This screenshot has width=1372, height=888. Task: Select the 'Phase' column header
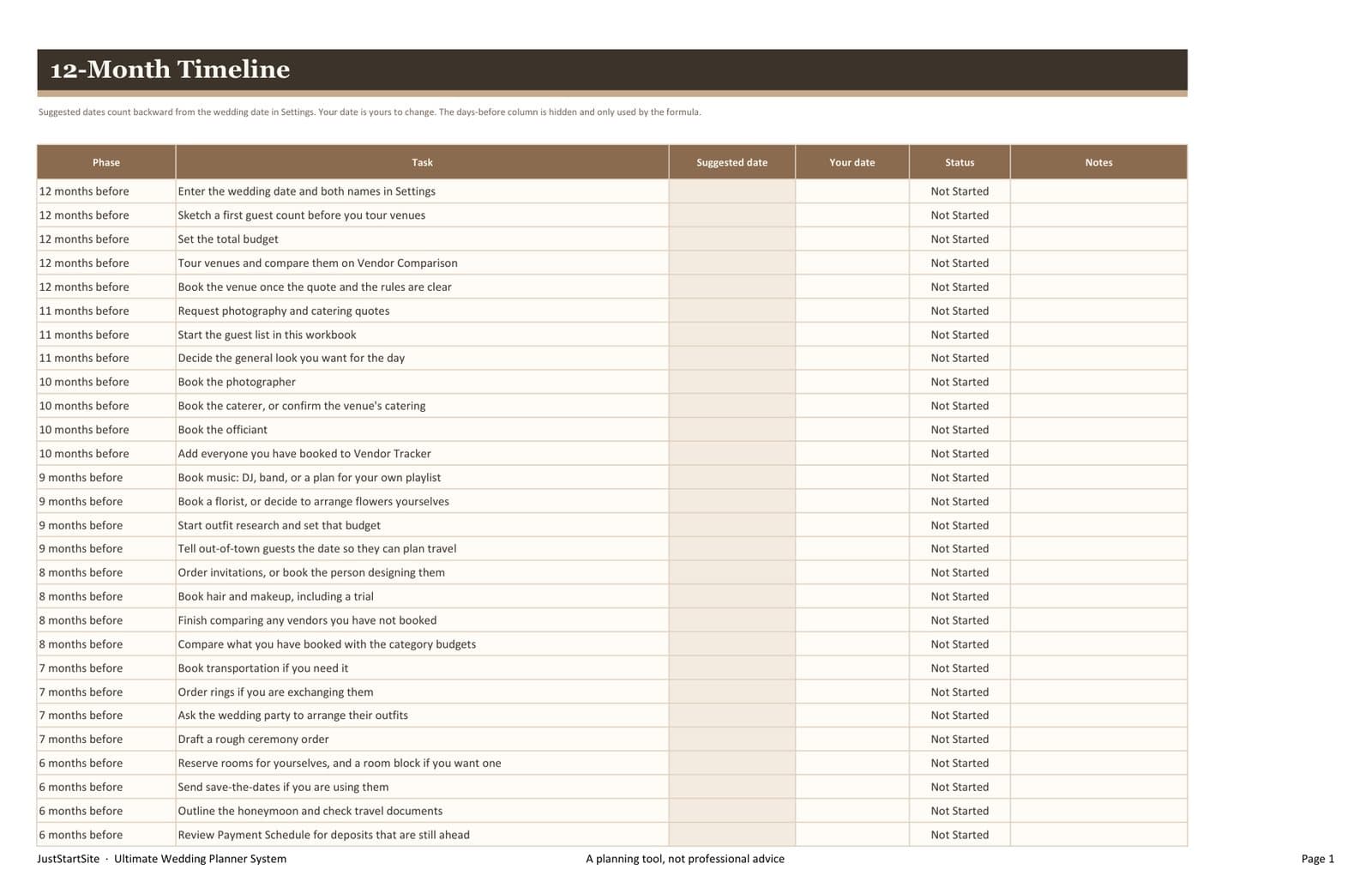(x=106, y=162)
